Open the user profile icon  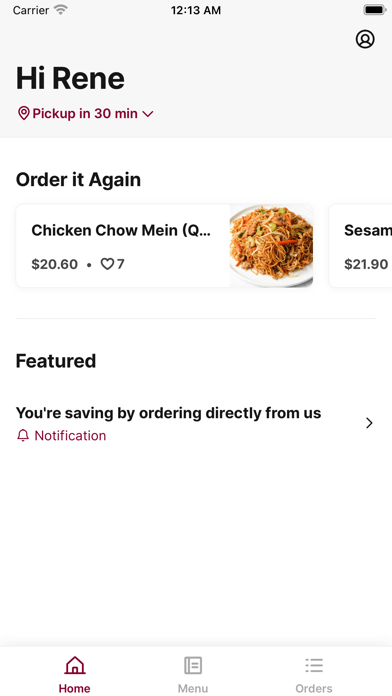365,39
